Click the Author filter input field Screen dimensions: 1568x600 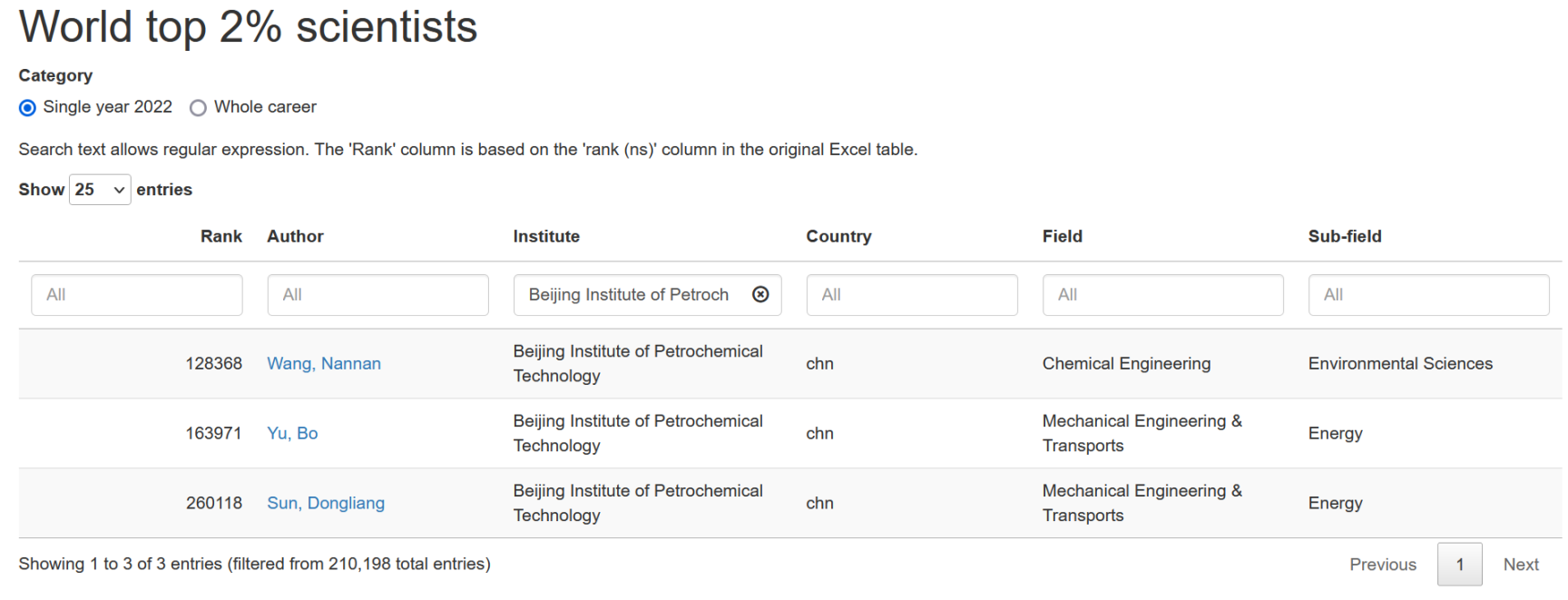tap(377, 295)
